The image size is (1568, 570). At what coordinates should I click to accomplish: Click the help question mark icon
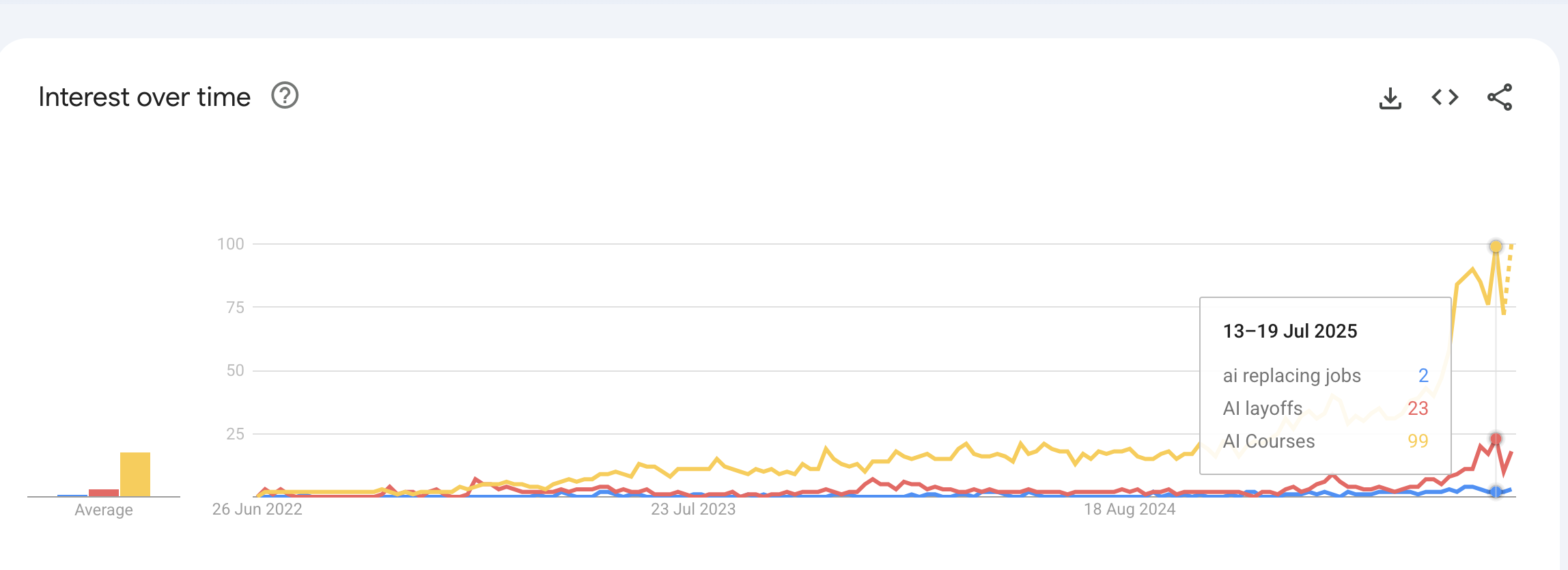tap(285, 96)
